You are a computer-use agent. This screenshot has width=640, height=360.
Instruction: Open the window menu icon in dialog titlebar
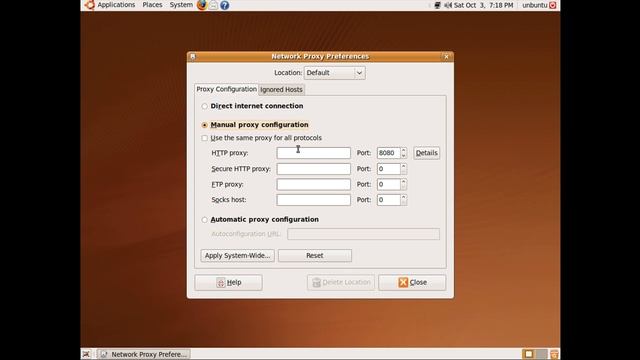pos(193,56)
